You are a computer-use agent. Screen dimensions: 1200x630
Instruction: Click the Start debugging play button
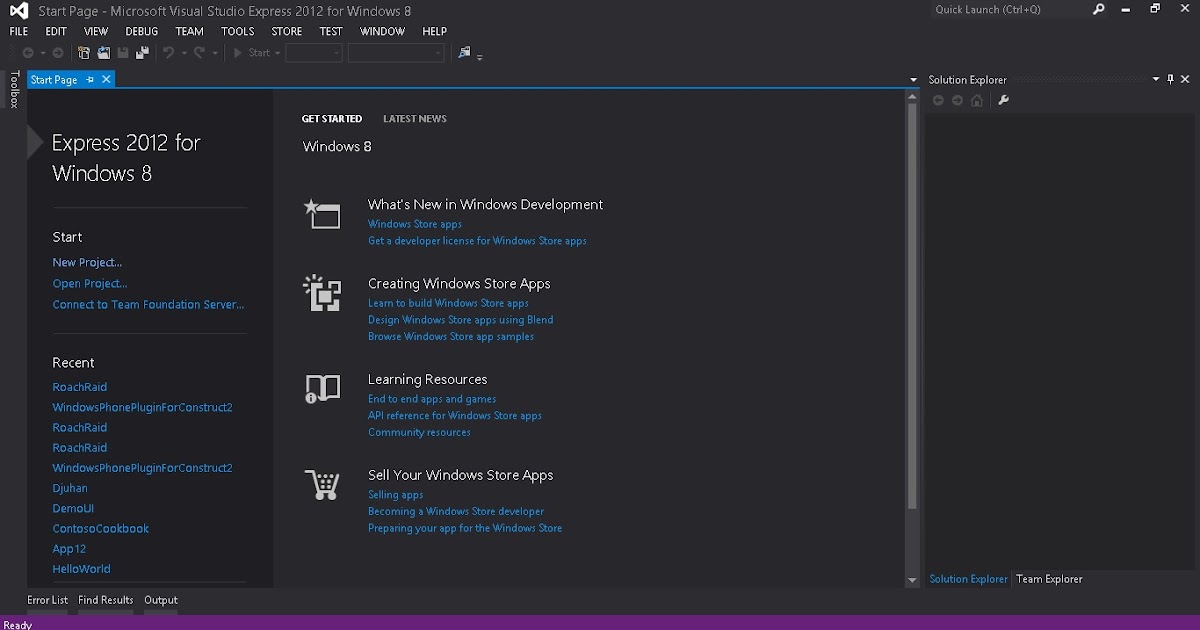238,53
